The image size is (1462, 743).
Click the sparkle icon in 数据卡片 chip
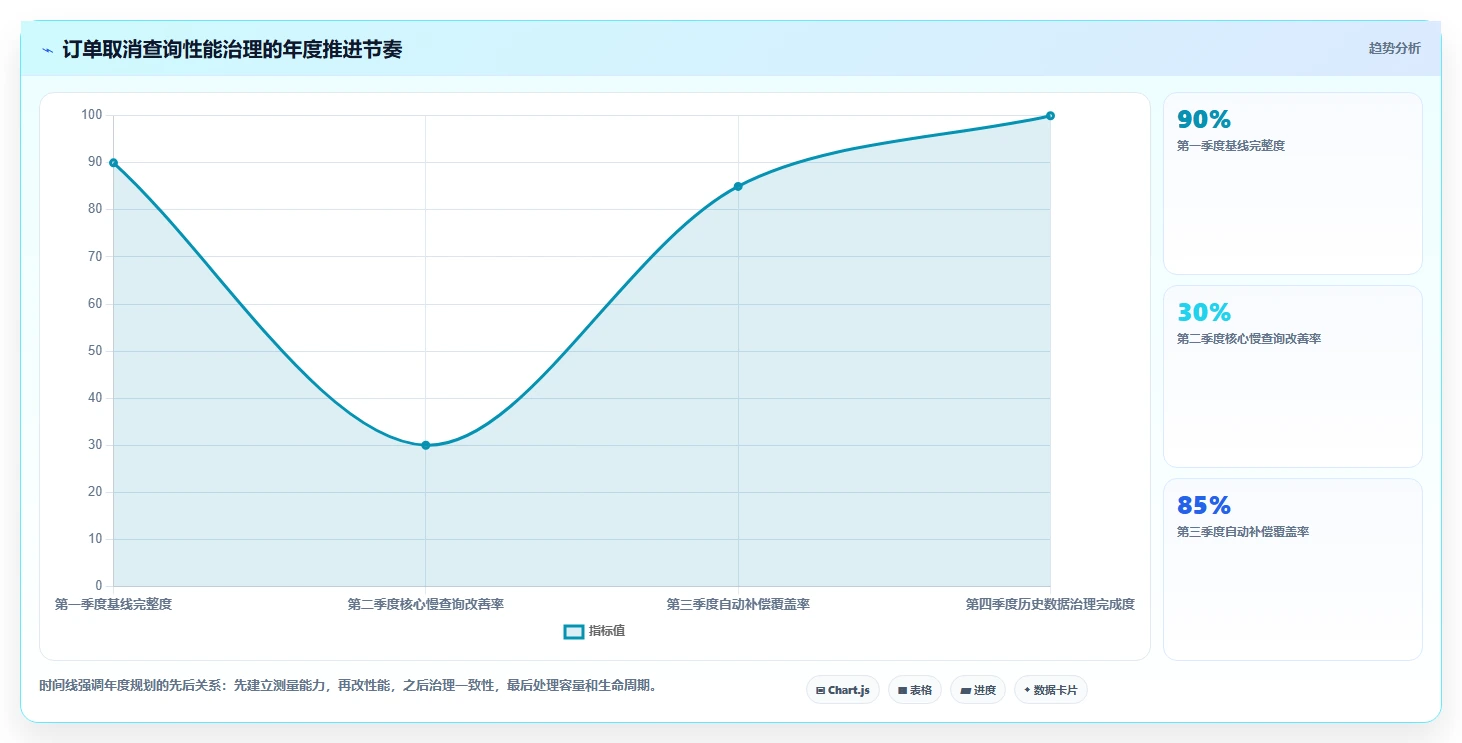coord(1027,690)
